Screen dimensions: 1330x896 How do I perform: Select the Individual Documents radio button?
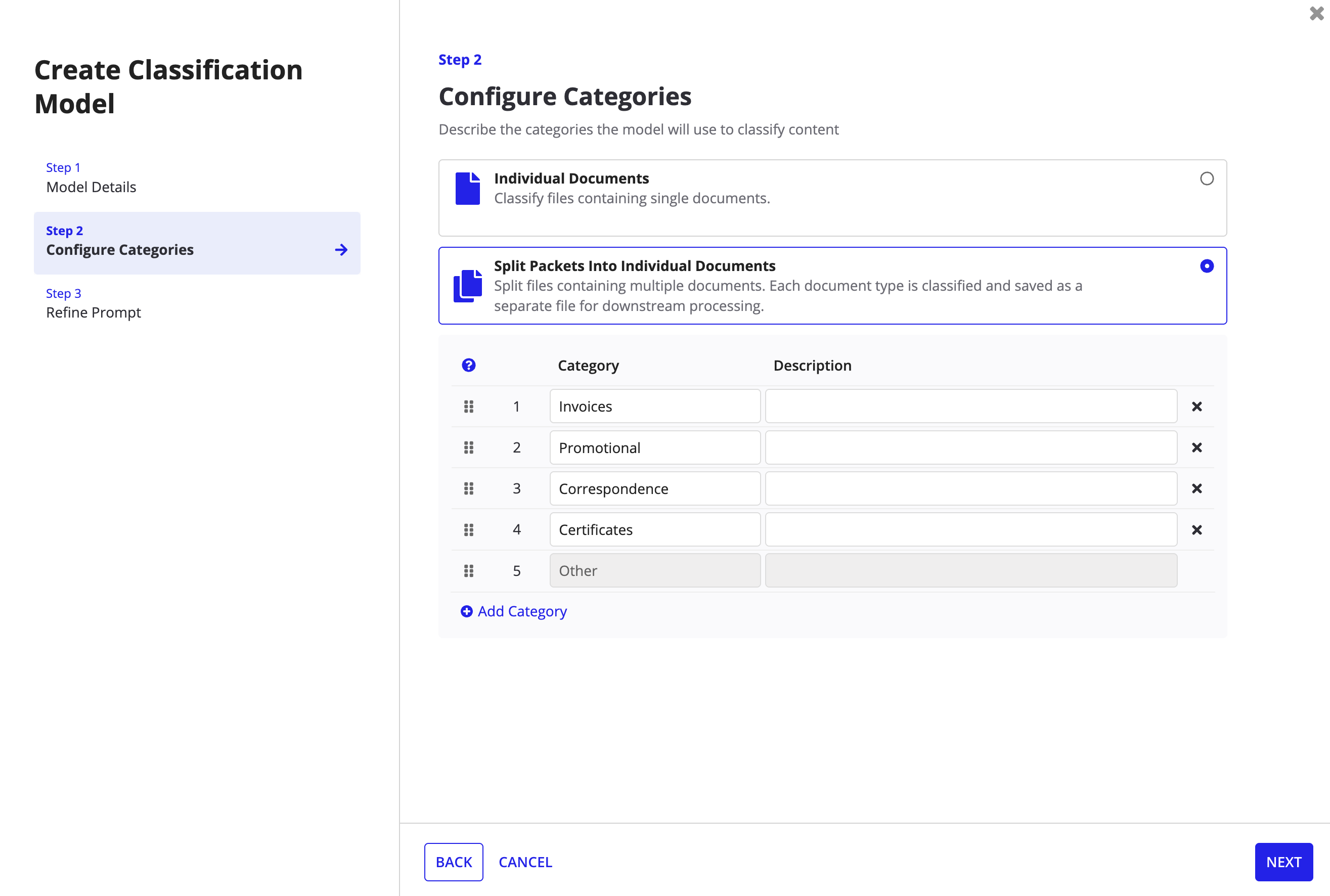pyautogui.click(x=1207, y=179)
